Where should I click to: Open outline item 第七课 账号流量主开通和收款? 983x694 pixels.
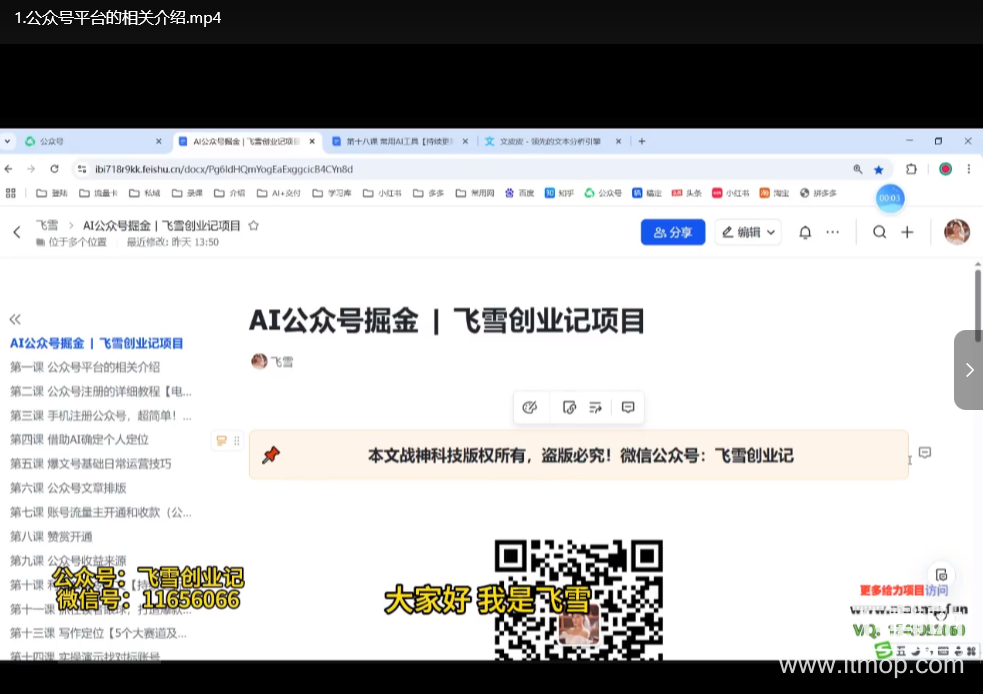pos(101,513)
